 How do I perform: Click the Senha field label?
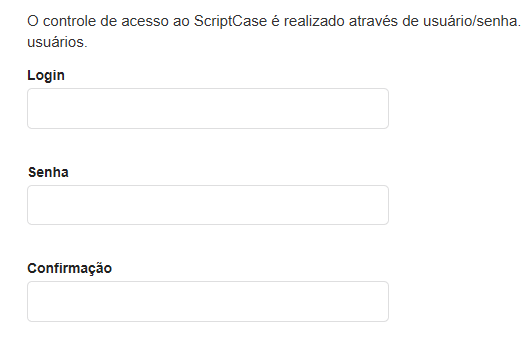click(48, 172)
